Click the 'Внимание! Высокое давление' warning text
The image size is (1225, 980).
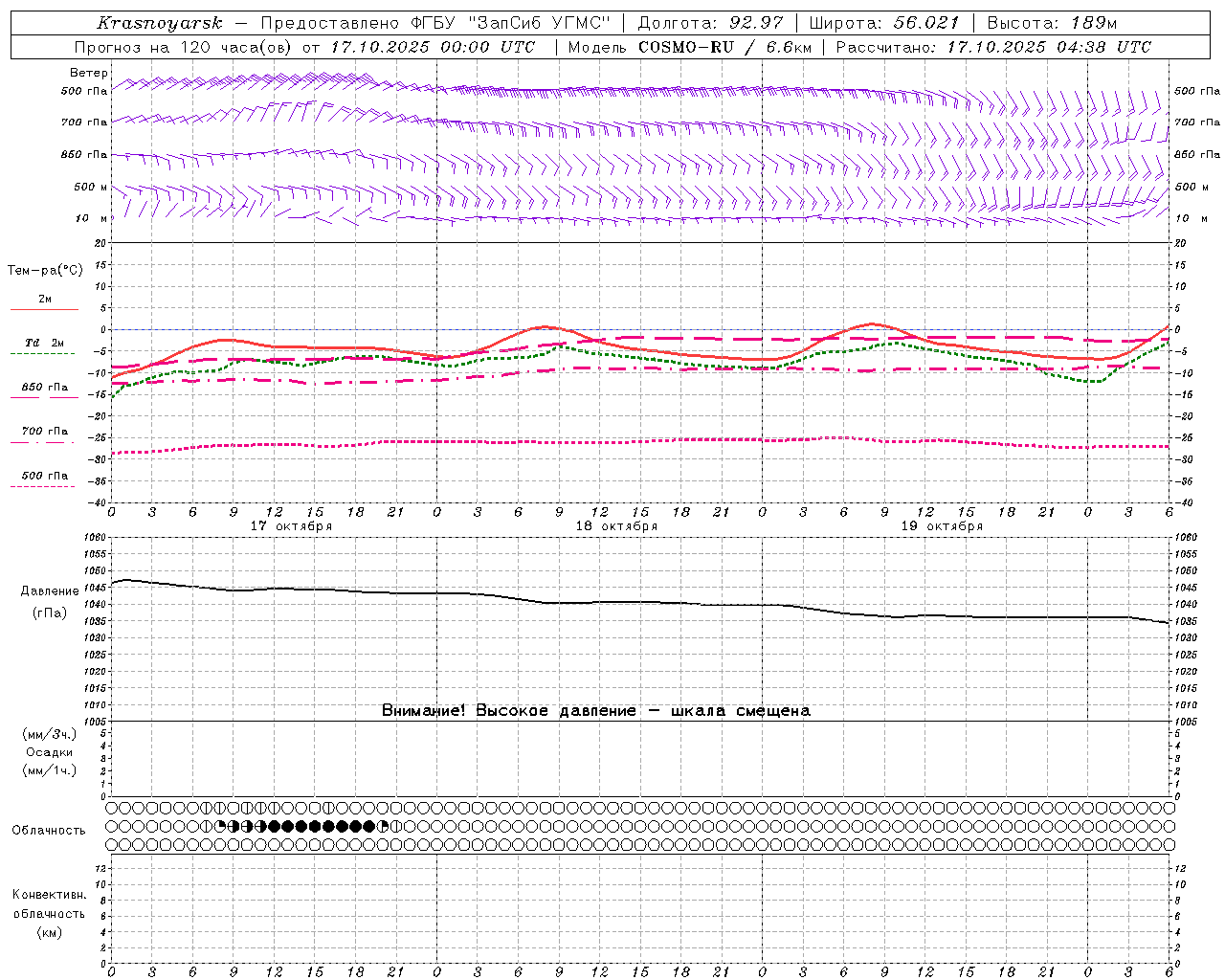[508, 710]
